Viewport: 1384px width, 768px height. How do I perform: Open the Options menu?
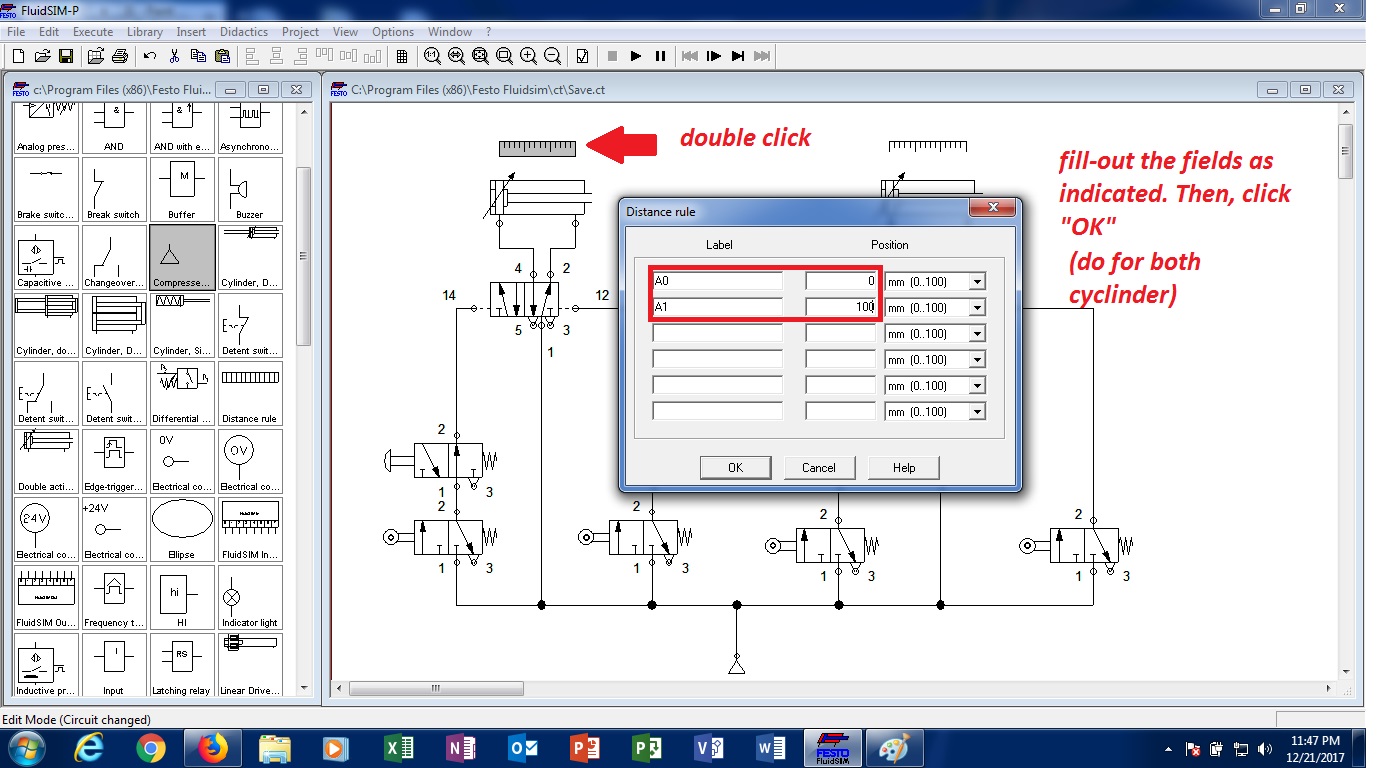[x=393, y=32]
